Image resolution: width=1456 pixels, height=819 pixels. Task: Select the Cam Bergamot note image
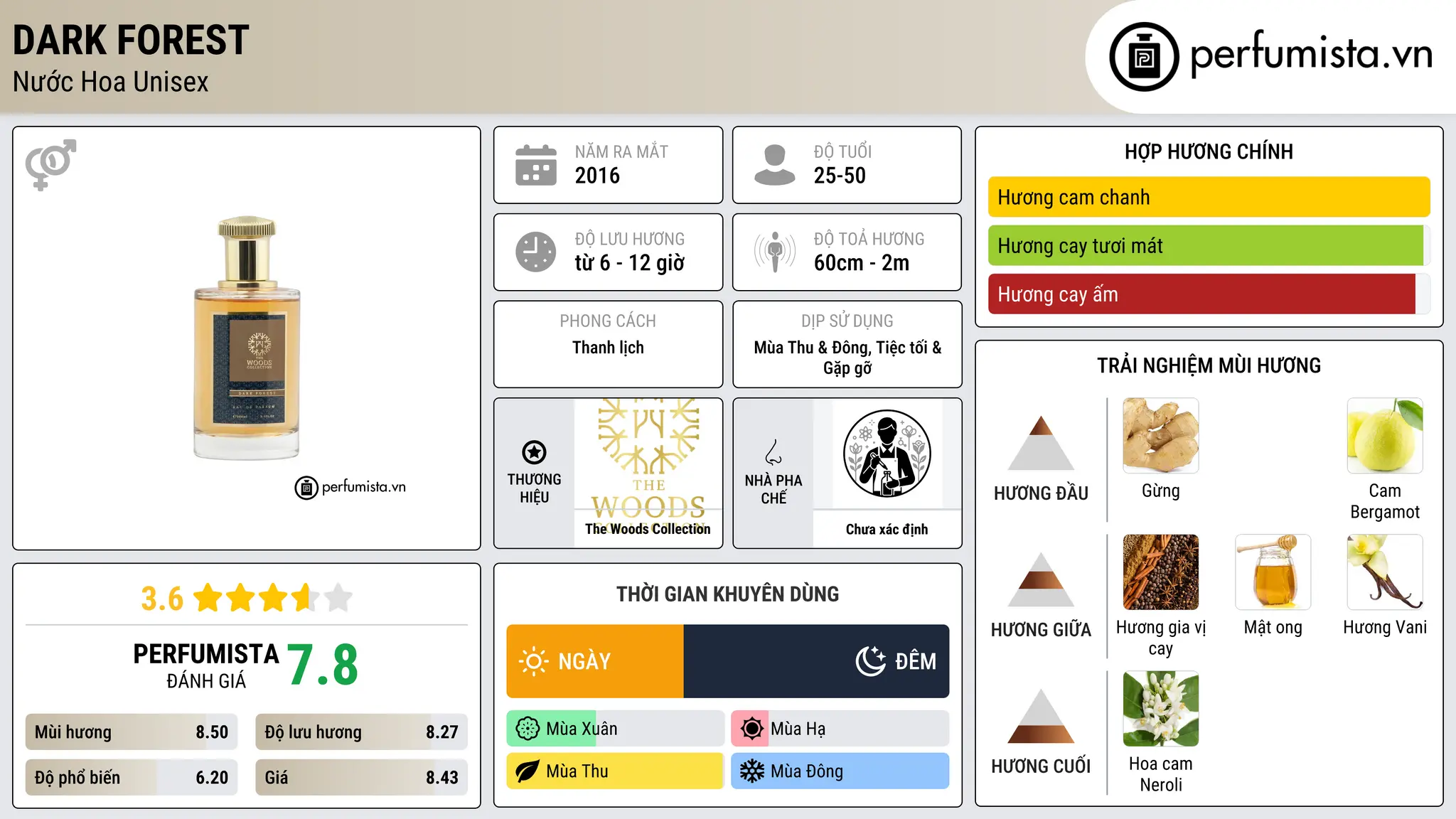(x=1385, y=436)
